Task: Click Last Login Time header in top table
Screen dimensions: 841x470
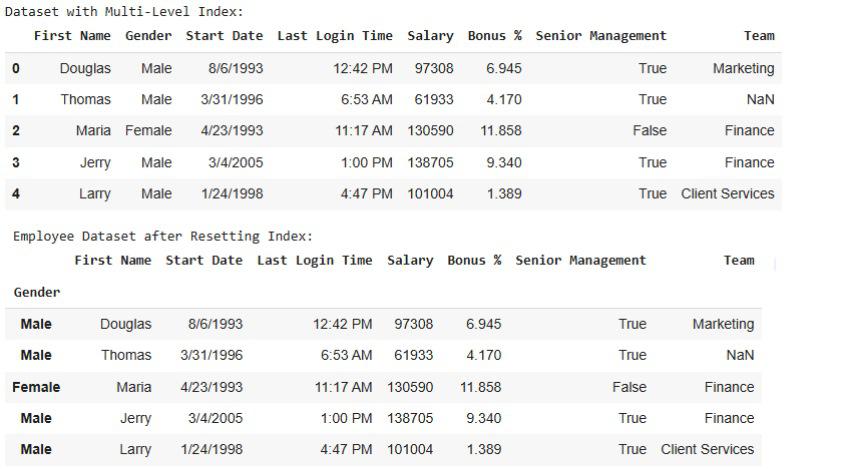Action: 335,36
